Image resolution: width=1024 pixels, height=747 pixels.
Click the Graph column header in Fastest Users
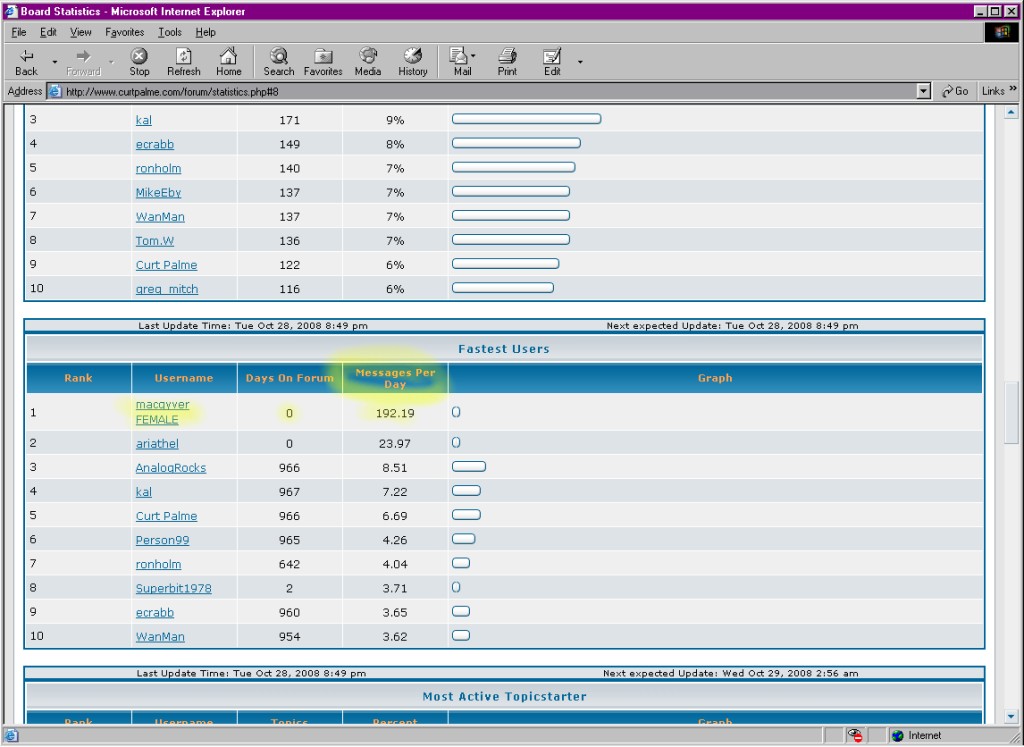(715, 379)
